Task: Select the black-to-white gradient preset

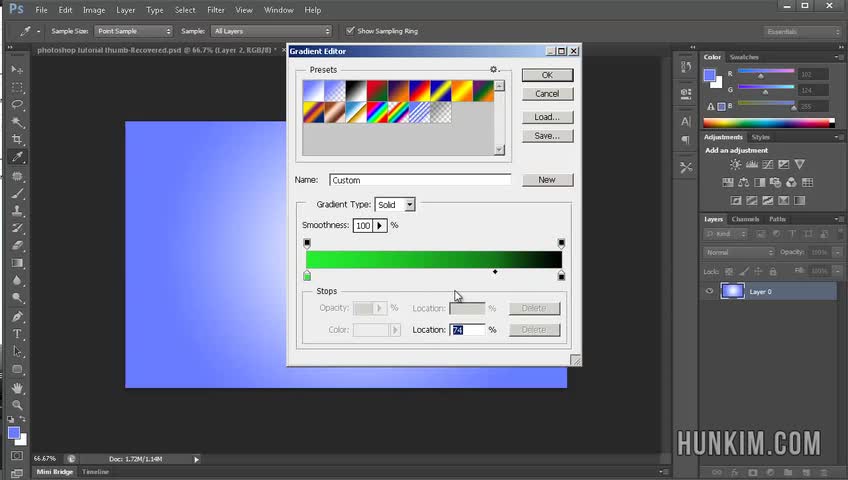Action: pos(356,91)
